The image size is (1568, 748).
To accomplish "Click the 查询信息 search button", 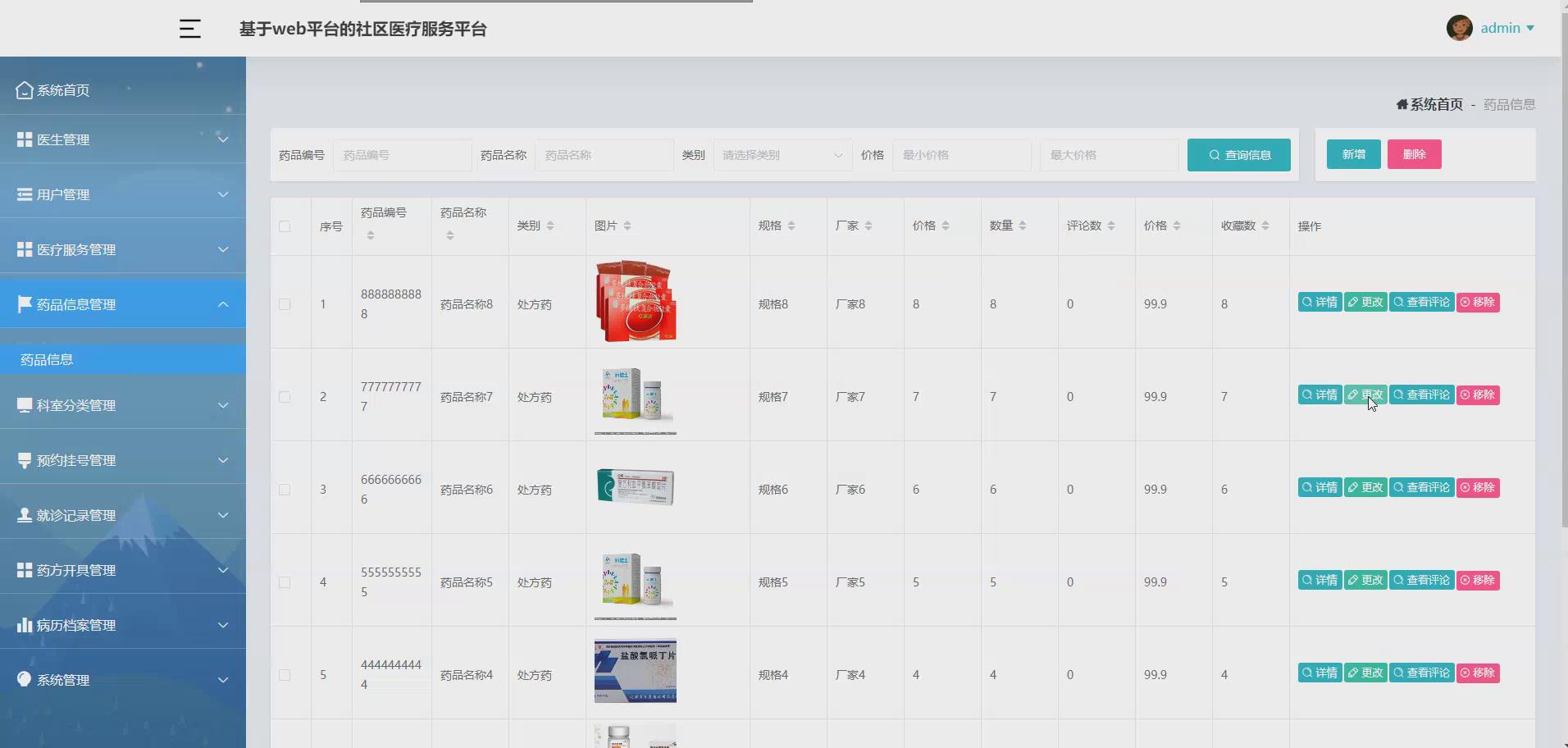I will (x=1238, y=155).
